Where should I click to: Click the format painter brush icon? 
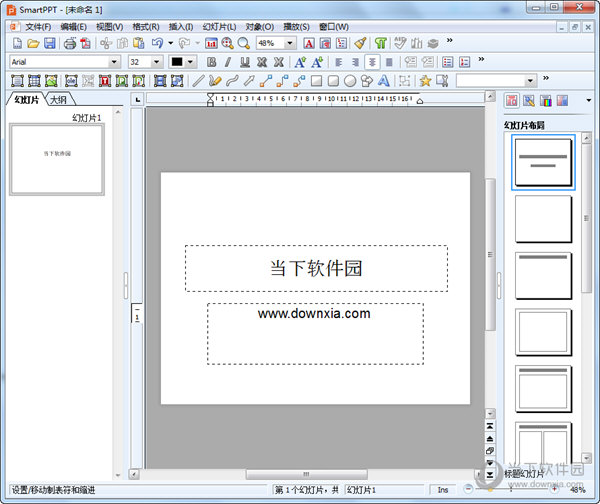pyautogui.click(x=360, y=43)
